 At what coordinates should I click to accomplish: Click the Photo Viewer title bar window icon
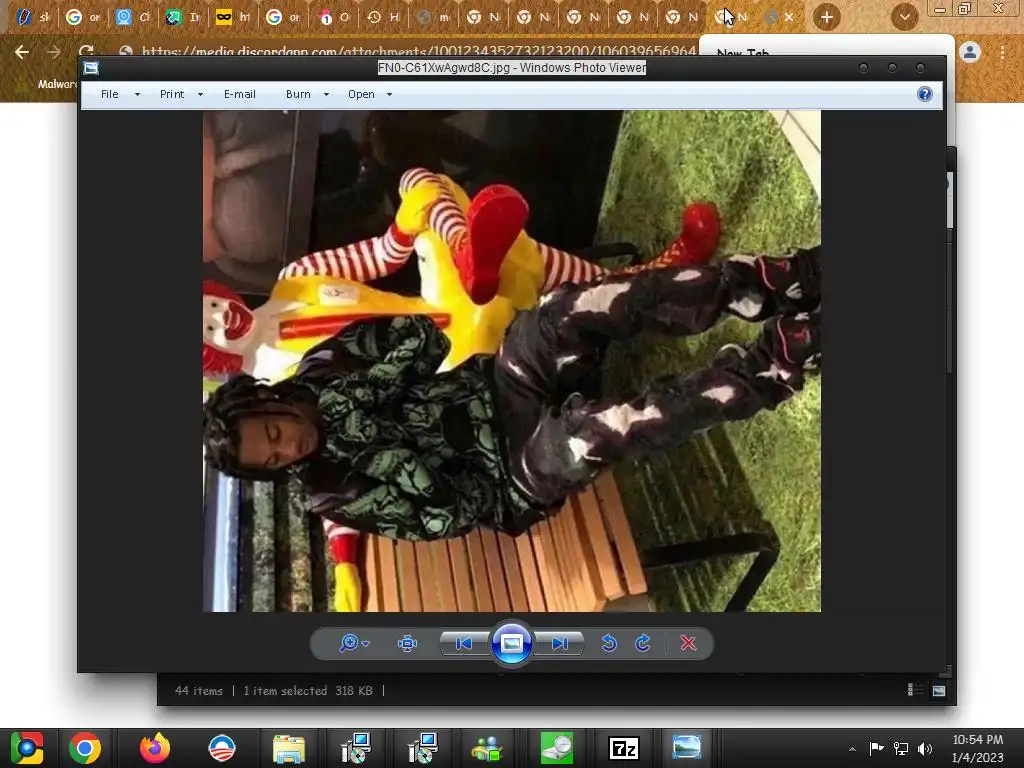[91, 68]
